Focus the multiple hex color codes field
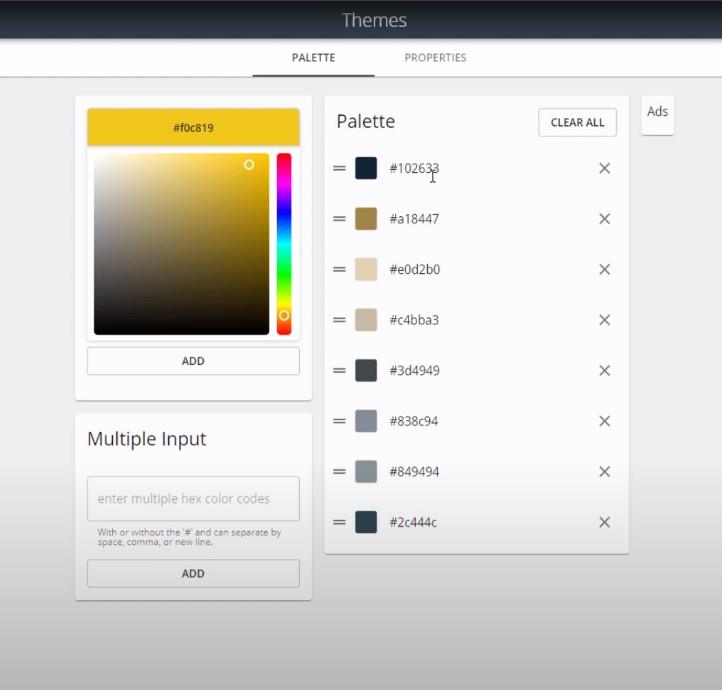This screenshot has height=690, width=722. tap(193, 499)
